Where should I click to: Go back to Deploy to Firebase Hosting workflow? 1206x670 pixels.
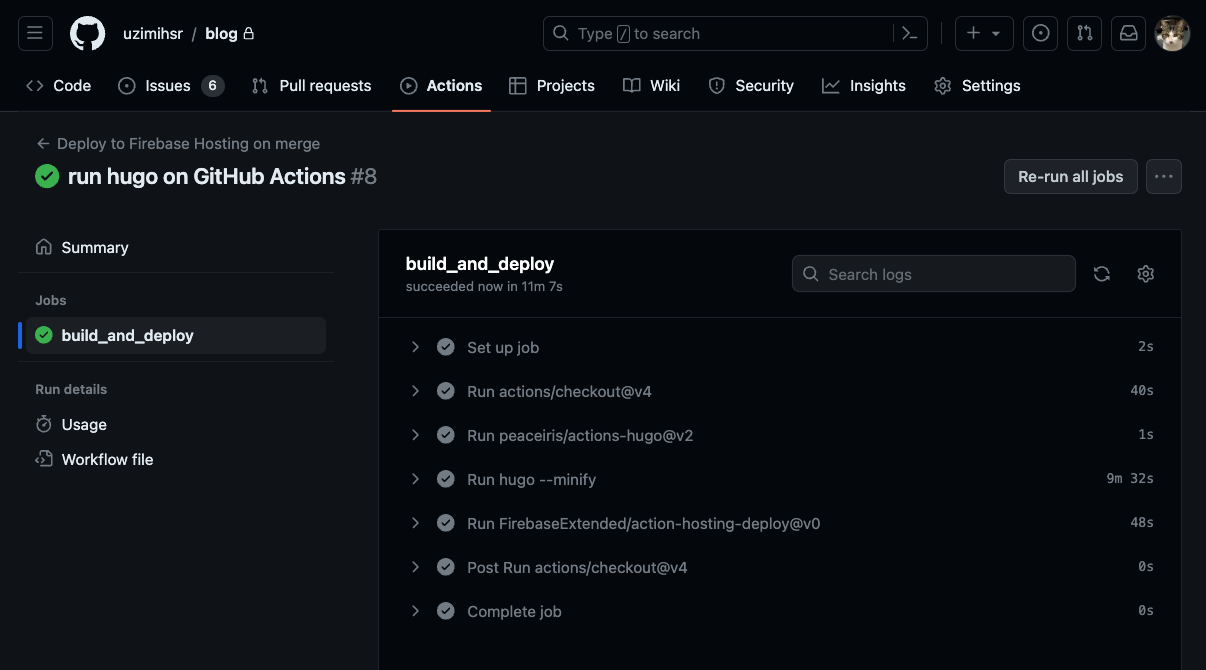(x=178, y=143)
